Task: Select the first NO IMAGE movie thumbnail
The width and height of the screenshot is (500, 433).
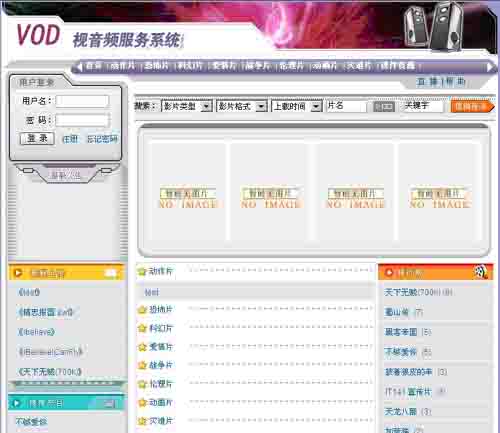Action: [188, 192]
